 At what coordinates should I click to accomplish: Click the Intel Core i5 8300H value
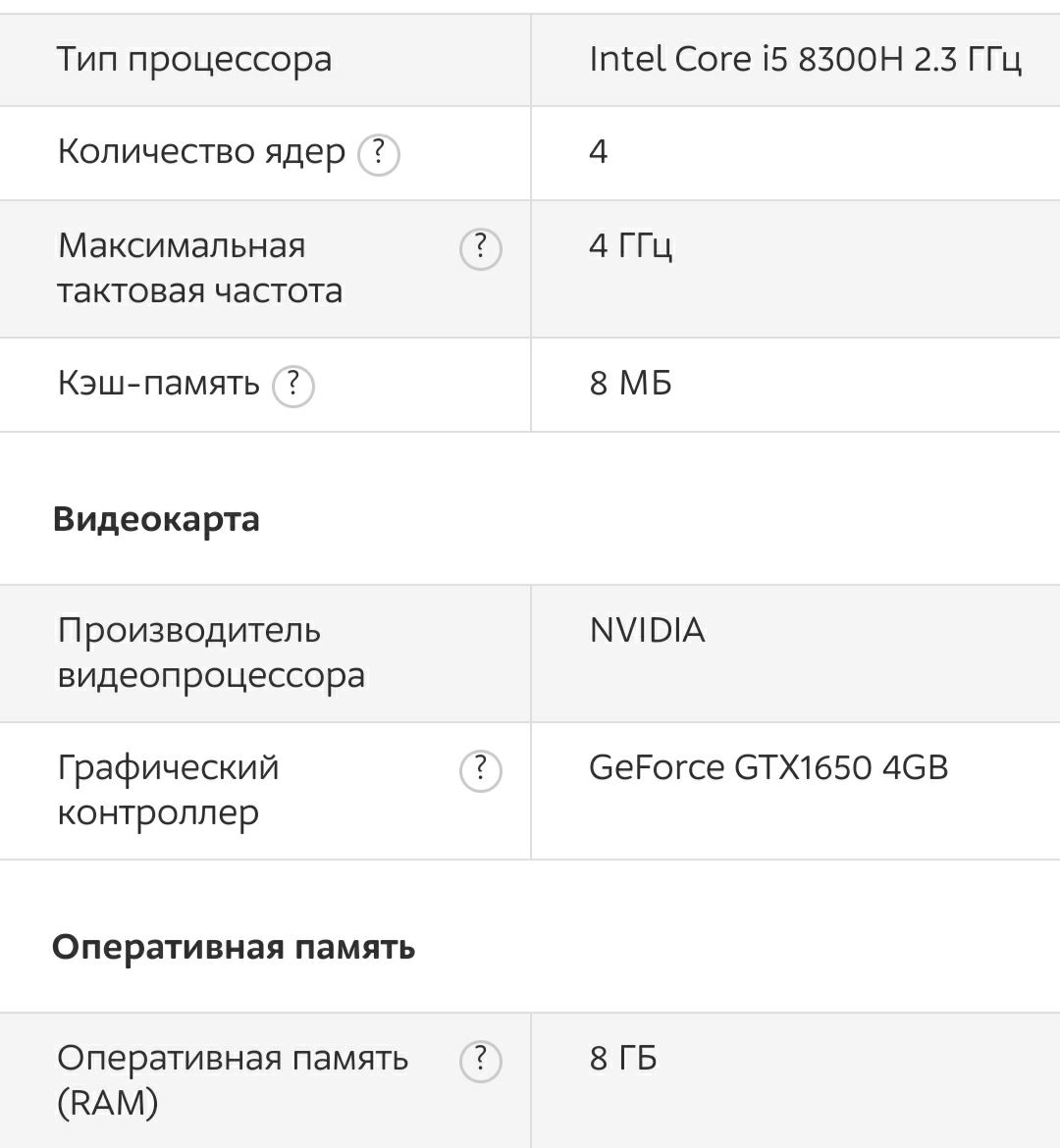[x=805, y=59]
